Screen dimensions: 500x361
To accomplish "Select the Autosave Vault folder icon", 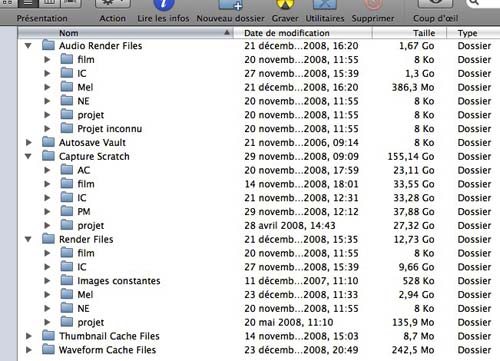I will click(48, 142).
